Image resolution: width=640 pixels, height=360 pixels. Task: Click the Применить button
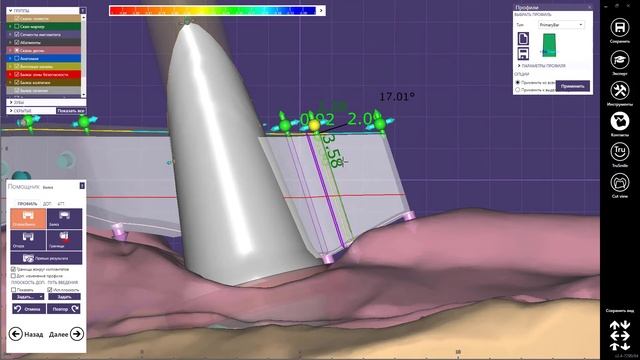click(573, 86)
